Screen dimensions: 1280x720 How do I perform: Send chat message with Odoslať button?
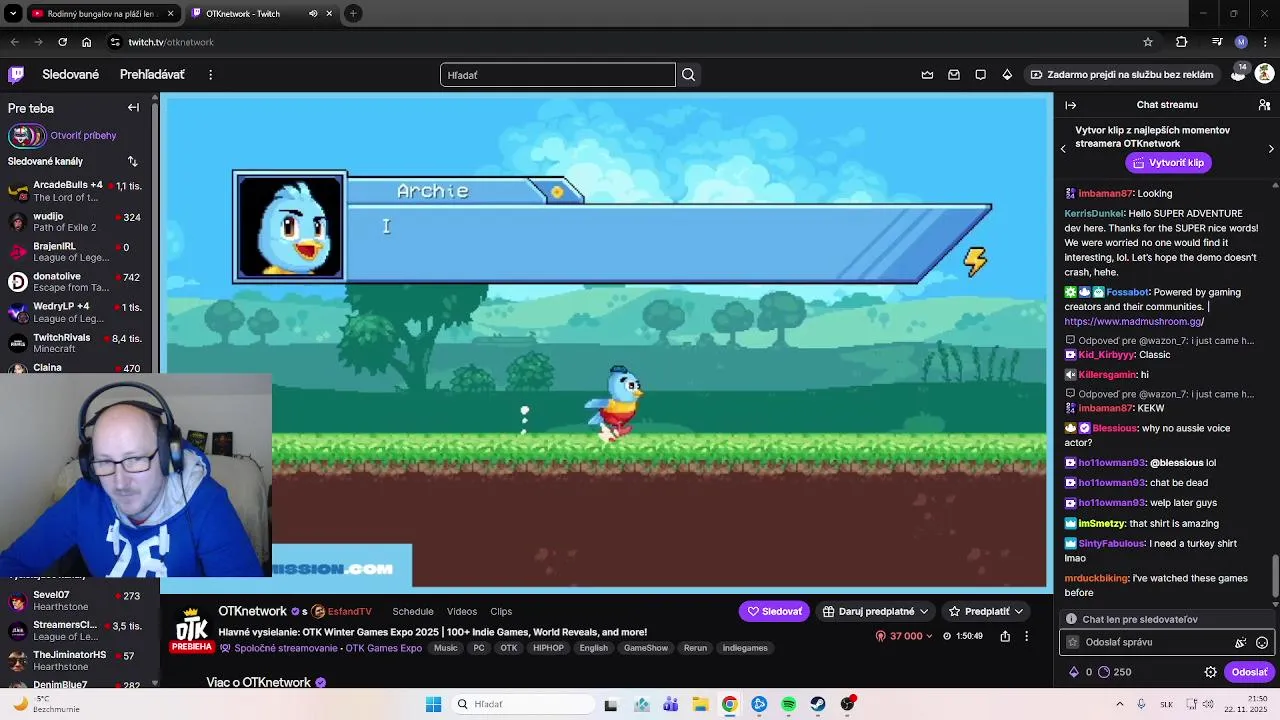click(x=1249, y=672)
